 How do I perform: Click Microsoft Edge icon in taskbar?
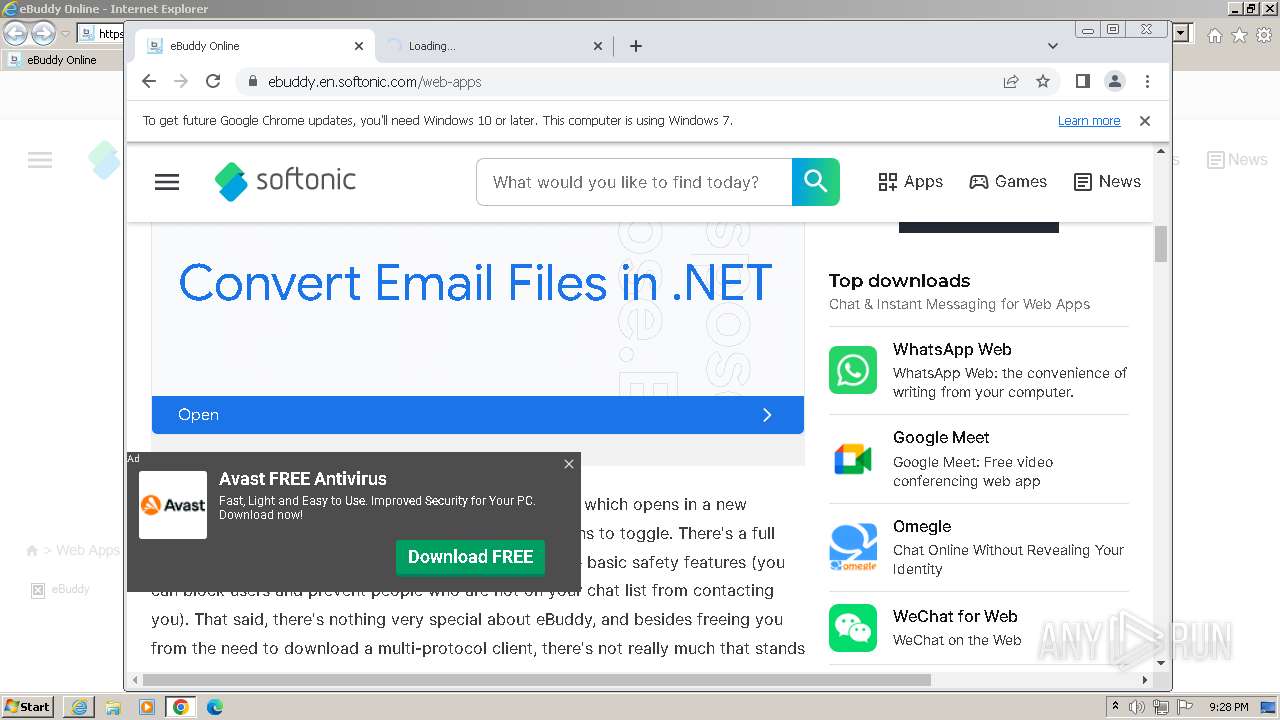pos(214,707)
